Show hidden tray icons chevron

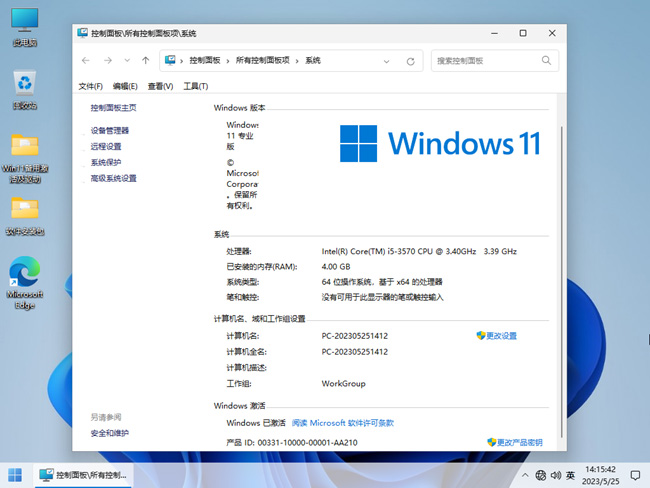[525, 475]
